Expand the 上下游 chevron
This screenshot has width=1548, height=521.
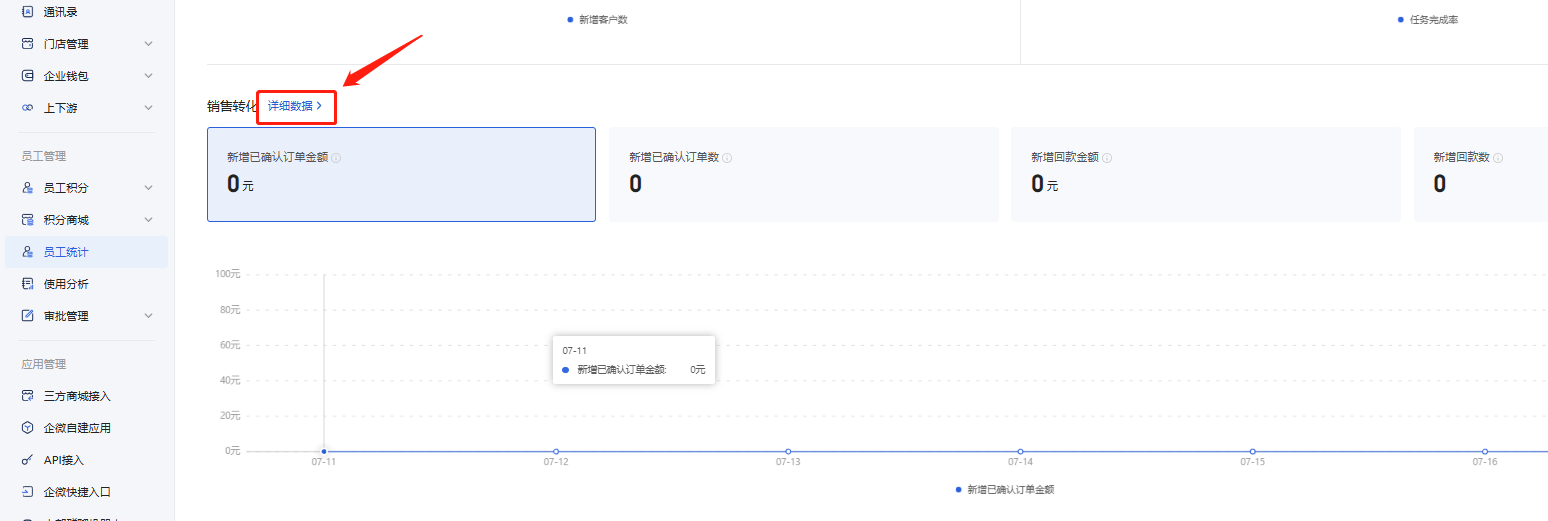[148, 108]
